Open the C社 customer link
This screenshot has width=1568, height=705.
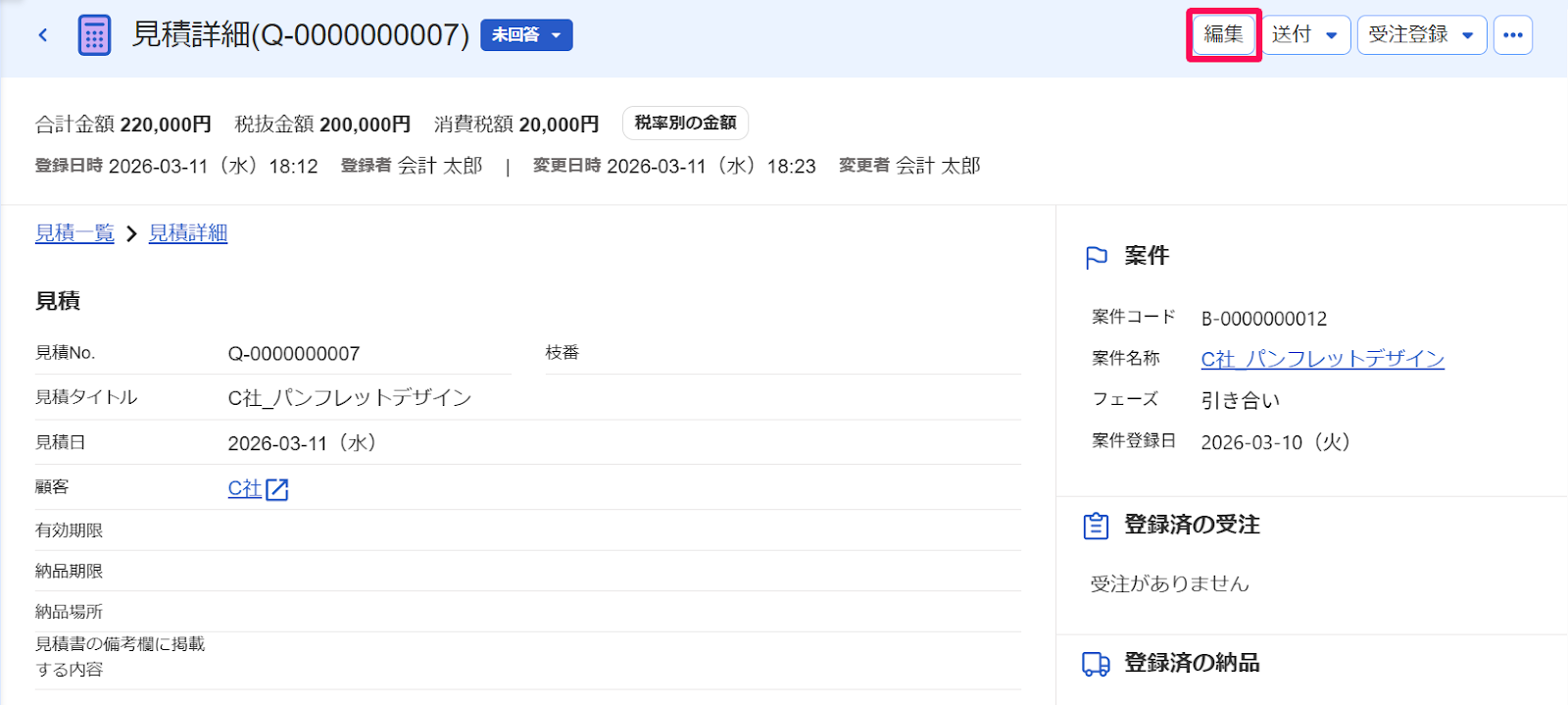tap(245, 488)
